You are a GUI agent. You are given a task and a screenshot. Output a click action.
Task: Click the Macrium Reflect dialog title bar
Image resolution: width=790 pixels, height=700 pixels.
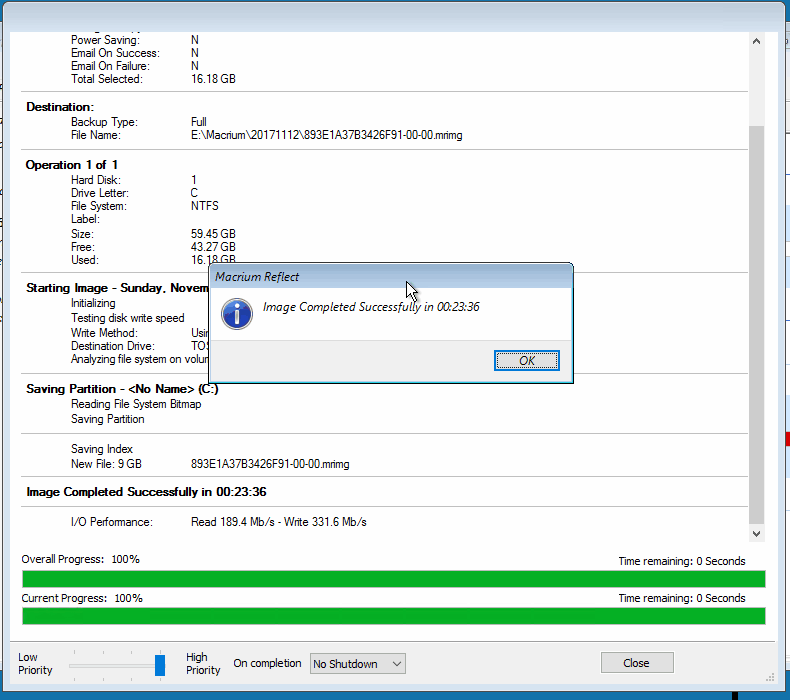(x=390, y=276)
